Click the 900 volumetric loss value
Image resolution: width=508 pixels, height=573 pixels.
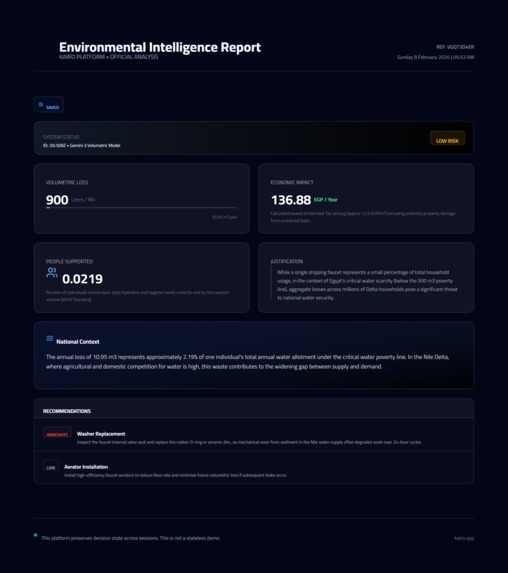pos(57,200)
